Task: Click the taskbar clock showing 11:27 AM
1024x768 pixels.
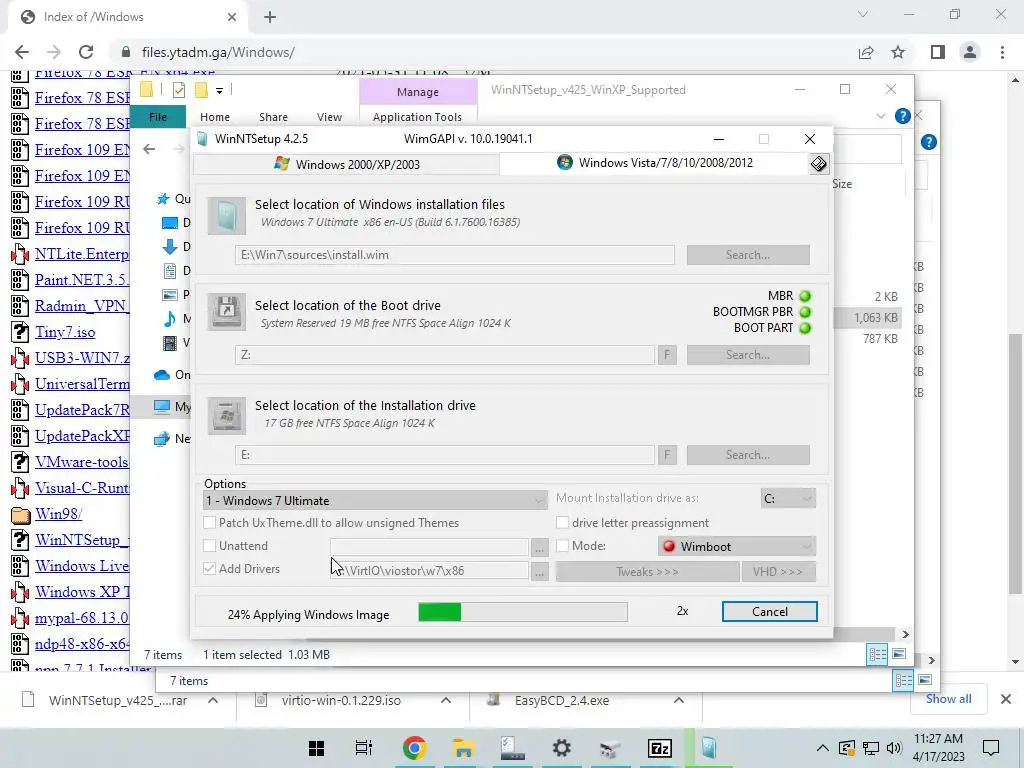Action: [938, 748]
